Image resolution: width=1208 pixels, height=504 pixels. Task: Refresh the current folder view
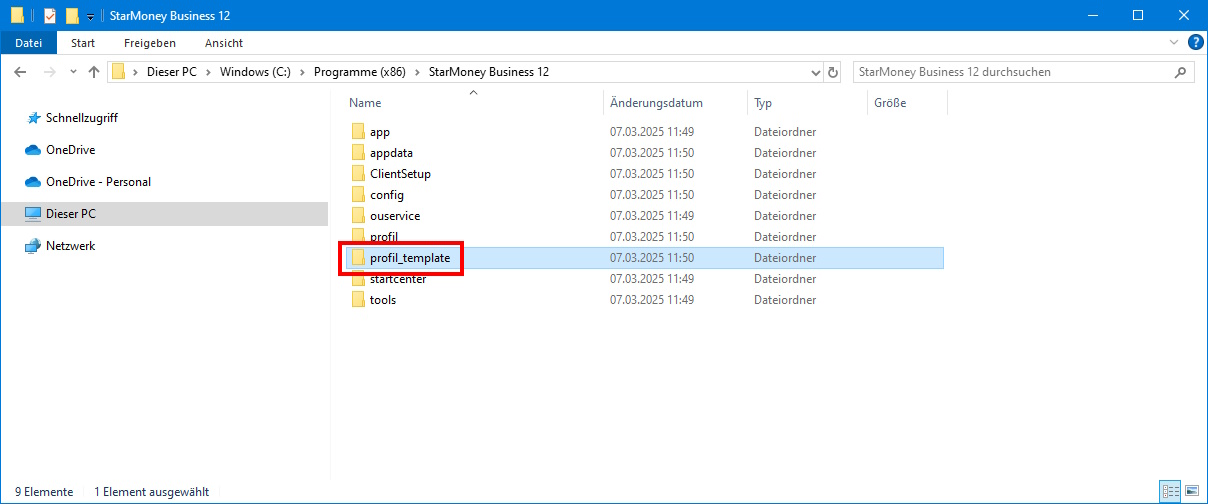pyautogui.click(x=834, y=72)
